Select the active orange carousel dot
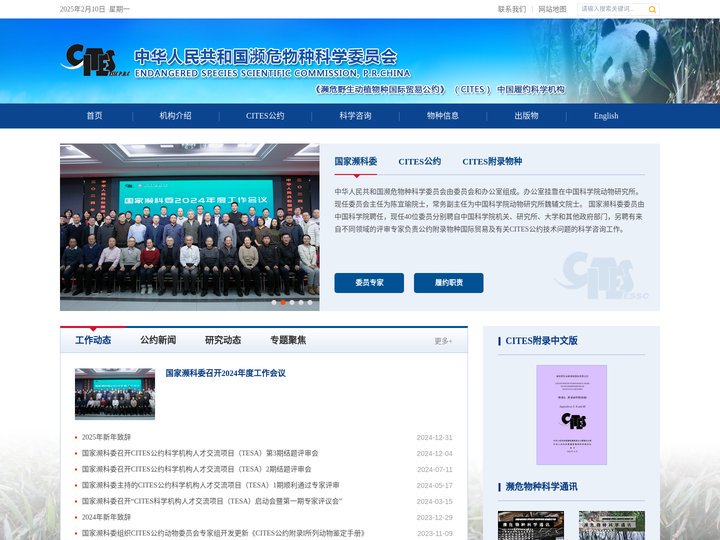The image size is (720, 540). (283, 302)
